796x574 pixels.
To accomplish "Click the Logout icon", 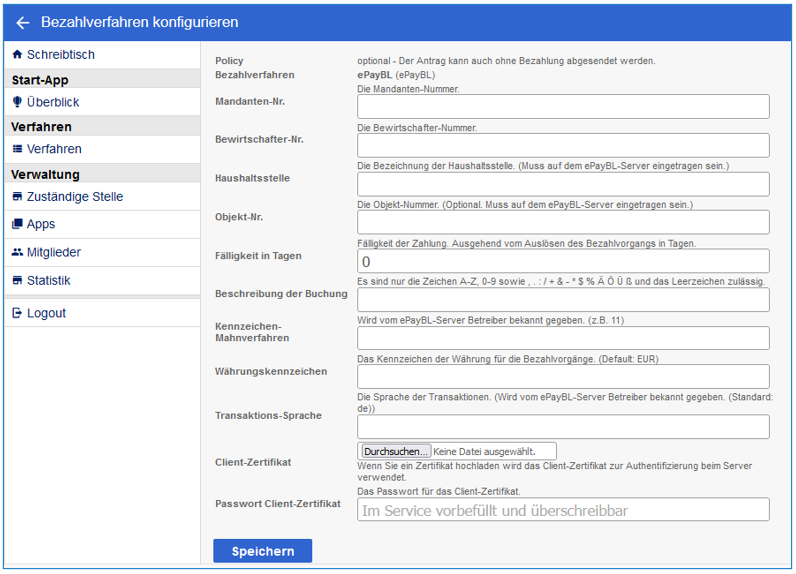I will click(17, 313).
